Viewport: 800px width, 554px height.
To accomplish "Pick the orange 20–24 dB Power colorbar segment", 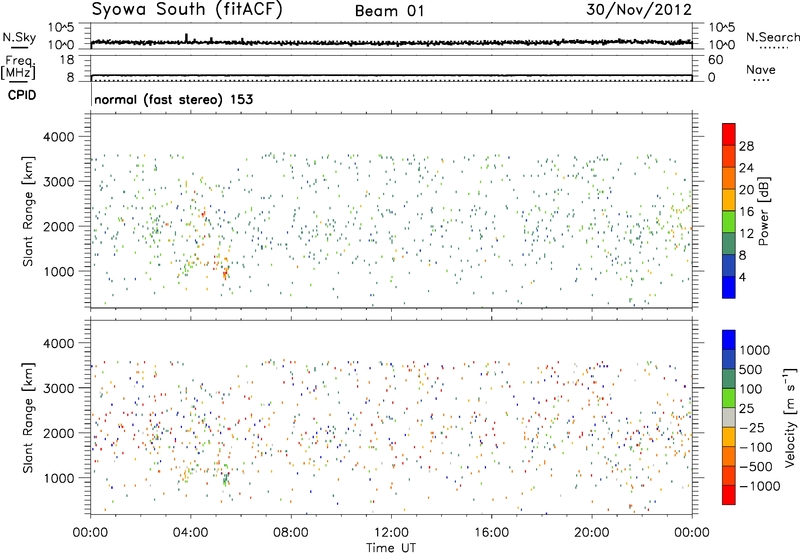I will coord(729,178).
